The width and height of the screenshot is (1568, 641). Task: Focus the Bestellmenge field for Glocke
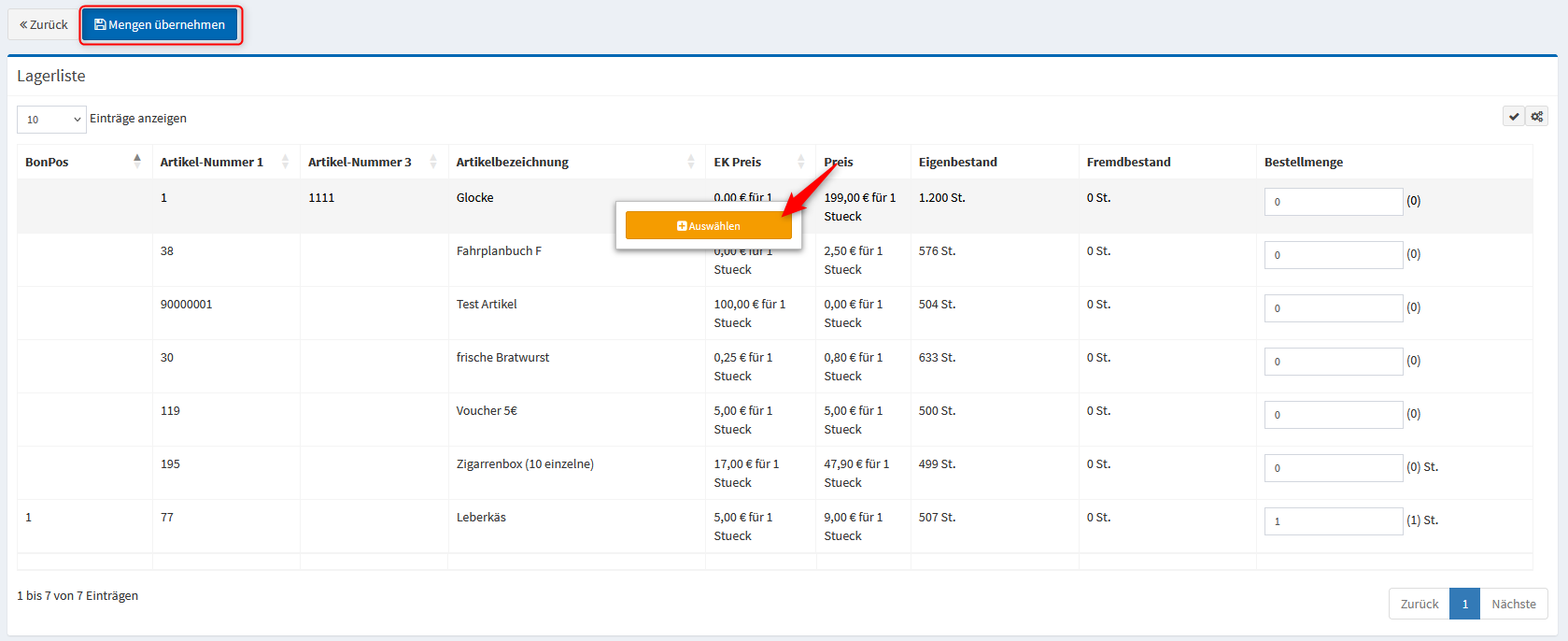1333,202
